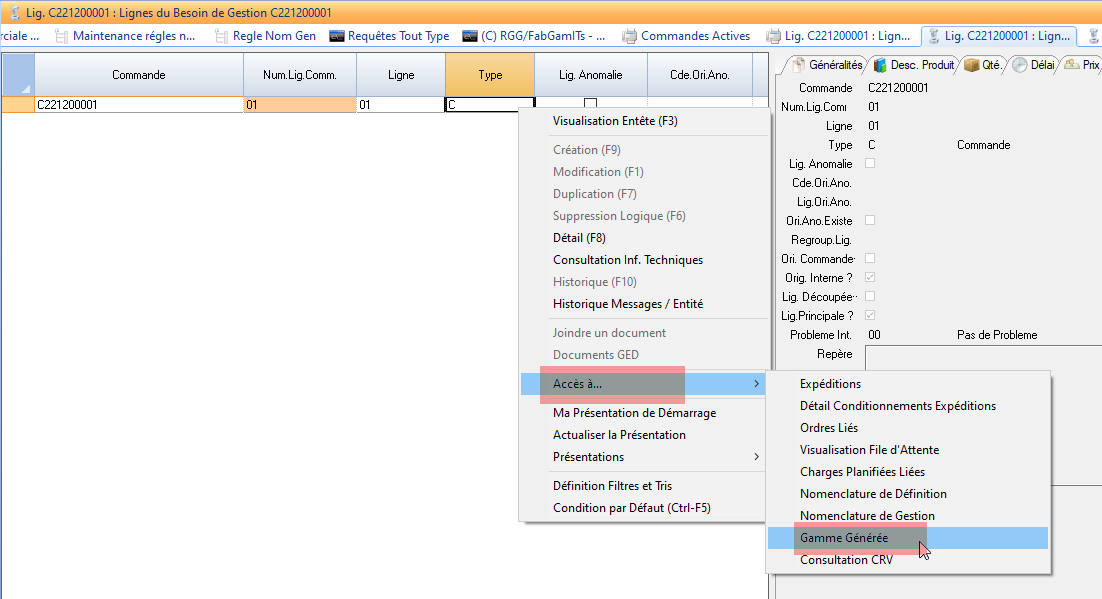The image size is (1102, 599).
Task: Select Visualisation Entête (F3) menu entry
Action: point(615,121)
